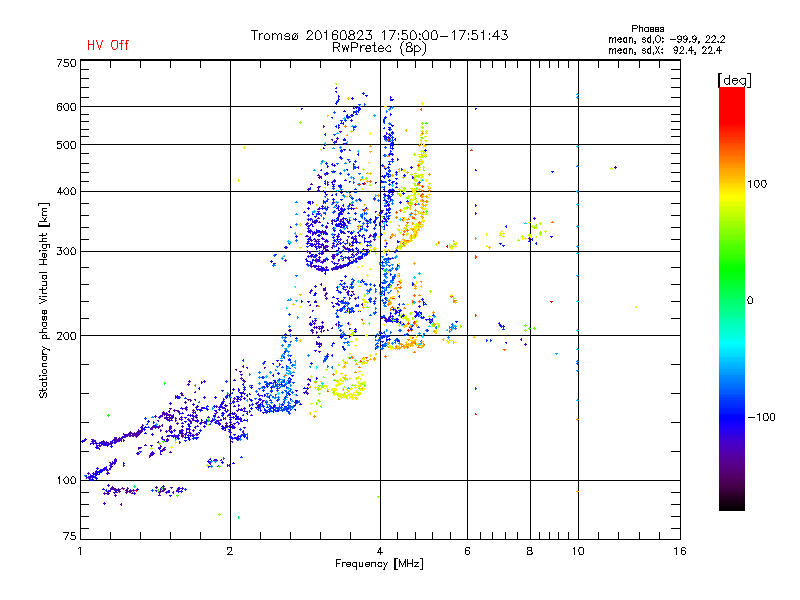Click the 'Frequency [MHz]' axis label
Image resolution: width=800 pixels, height=600 pixels.
[x=379, y=564]
